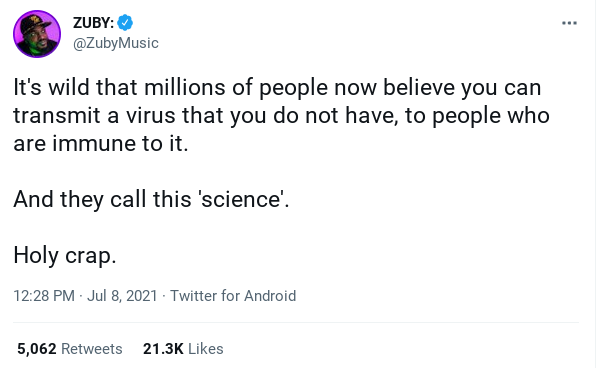Click the word "transmit" in the tweet
This screenshot has height=368, width=598.
pos(57,116)
